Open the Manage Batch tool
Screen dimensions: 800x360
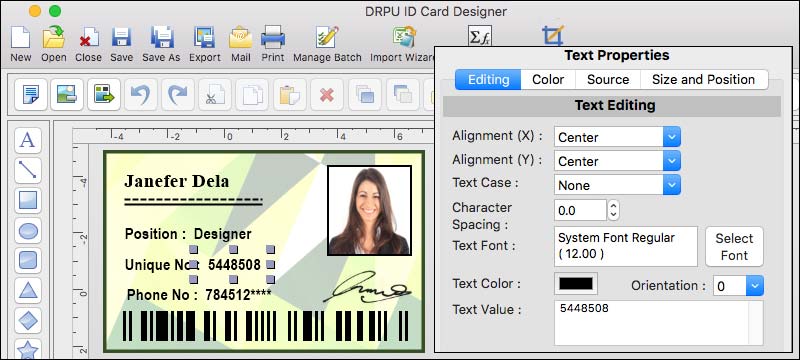click(x=327, y=38)
